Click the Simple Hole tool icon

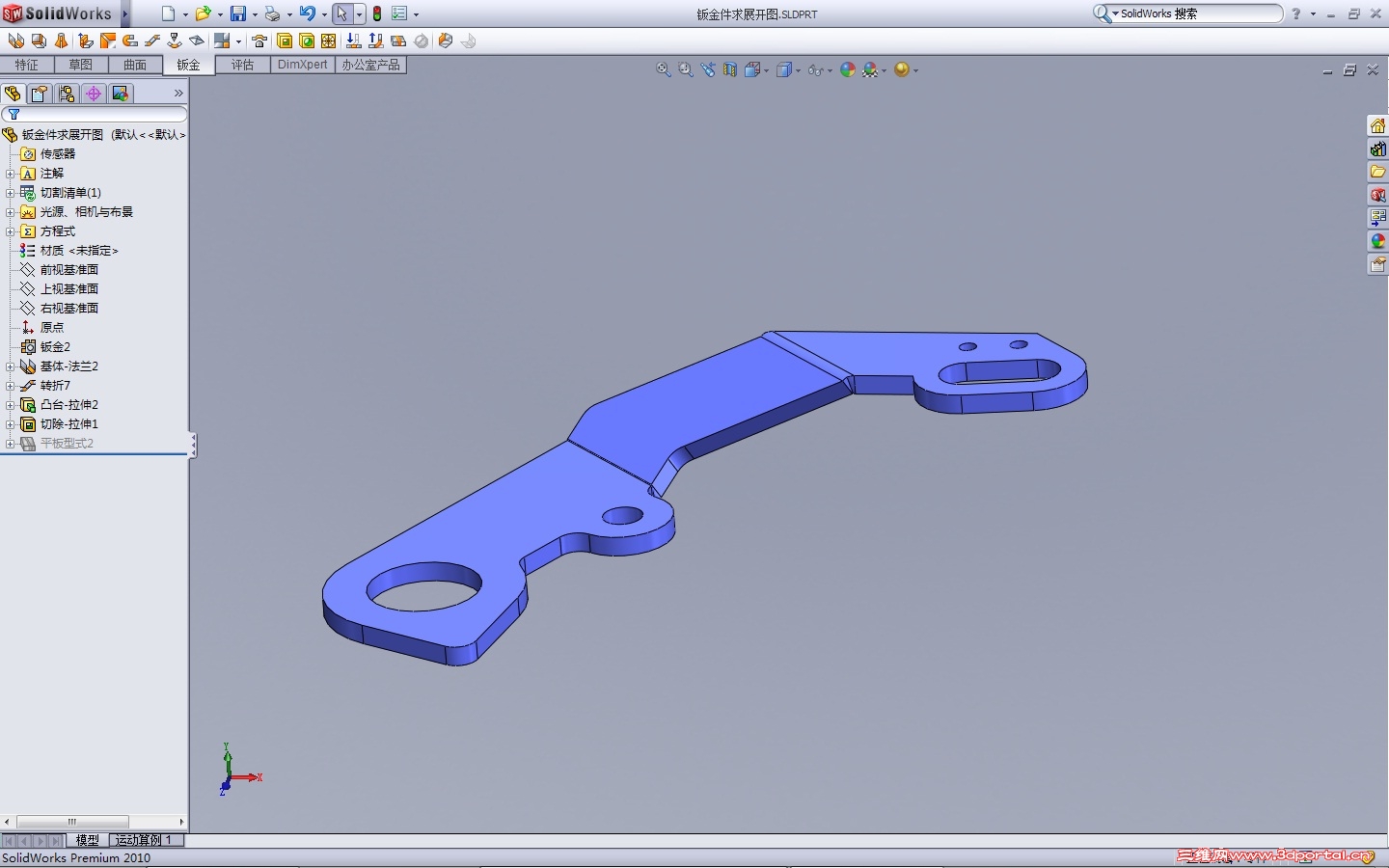[307, 41]
